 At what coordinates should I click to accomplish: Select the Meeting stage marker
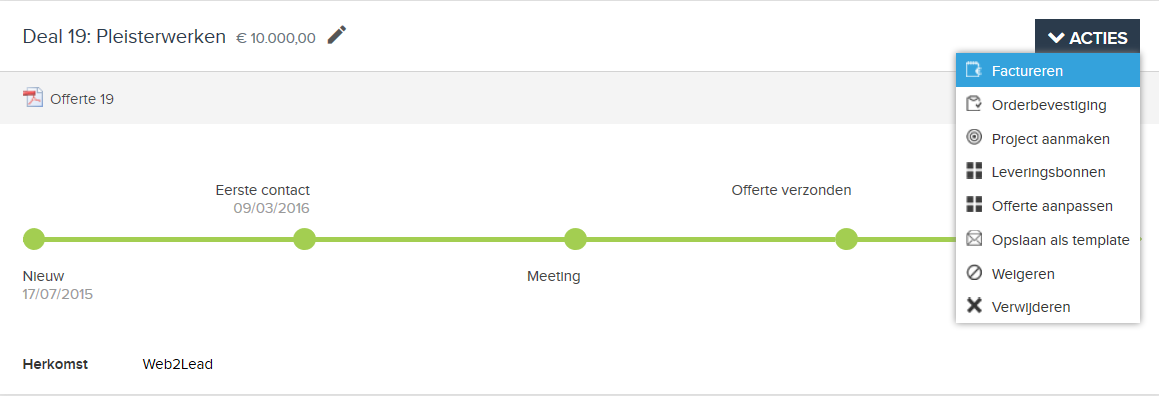pyautogui.click(x=575, y=239)
